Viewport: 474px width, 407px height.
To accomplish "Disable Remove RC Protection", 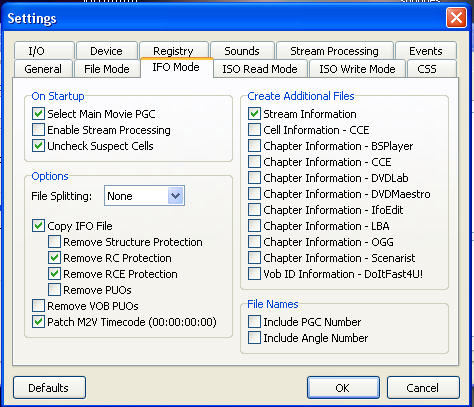I will click(54, 258).
